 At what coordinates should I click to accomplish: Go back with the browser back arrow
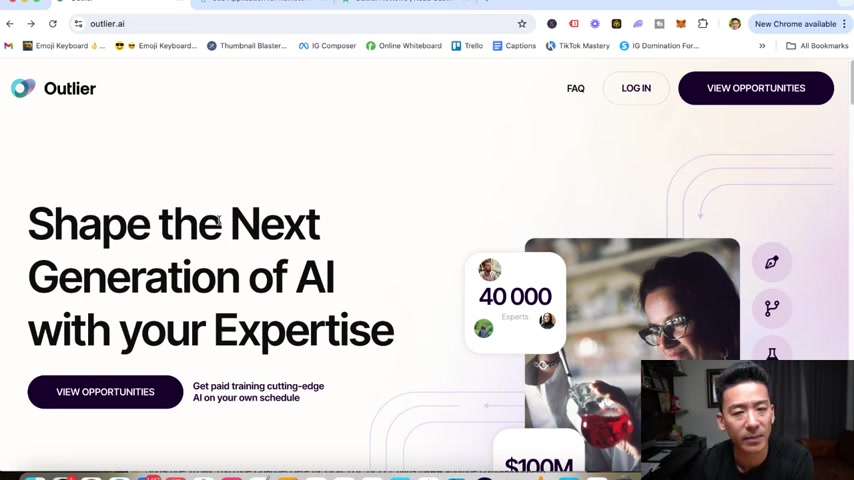pos(10,24)
